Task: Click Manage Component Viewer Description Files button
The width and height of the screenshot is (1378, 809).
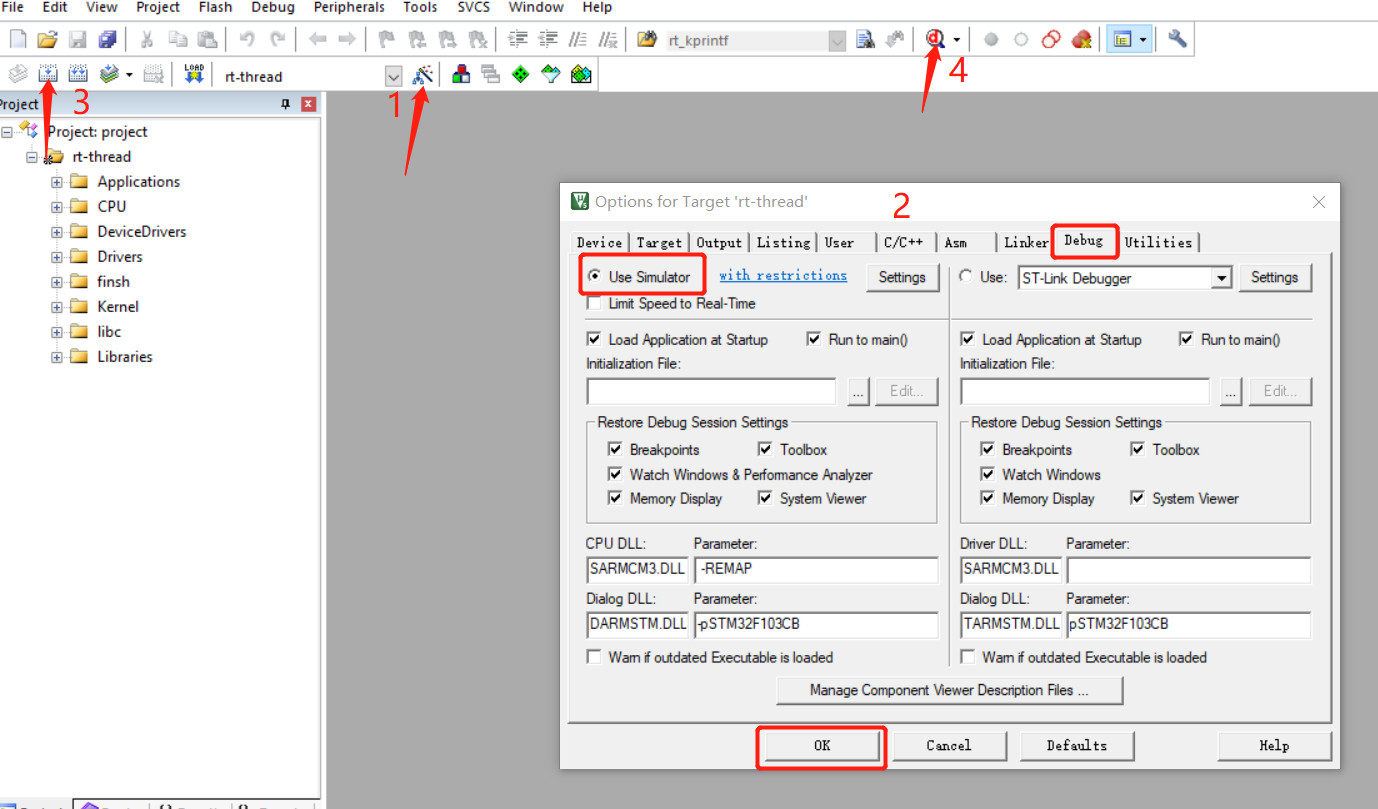Action: (949, 690)
